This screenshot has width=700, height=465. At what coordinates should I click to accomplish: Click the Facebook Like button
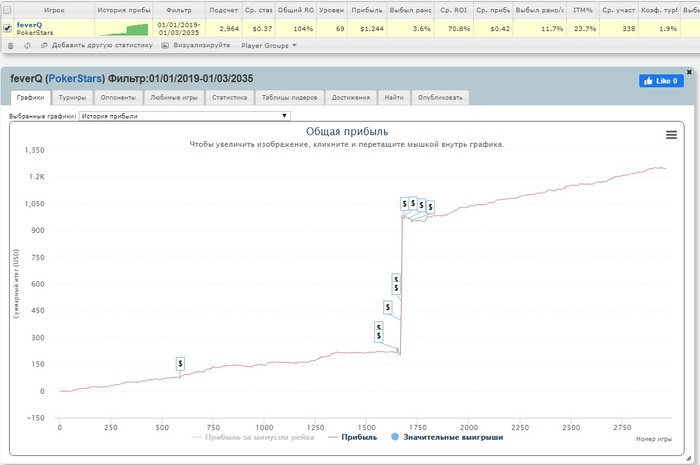point(661,81)
